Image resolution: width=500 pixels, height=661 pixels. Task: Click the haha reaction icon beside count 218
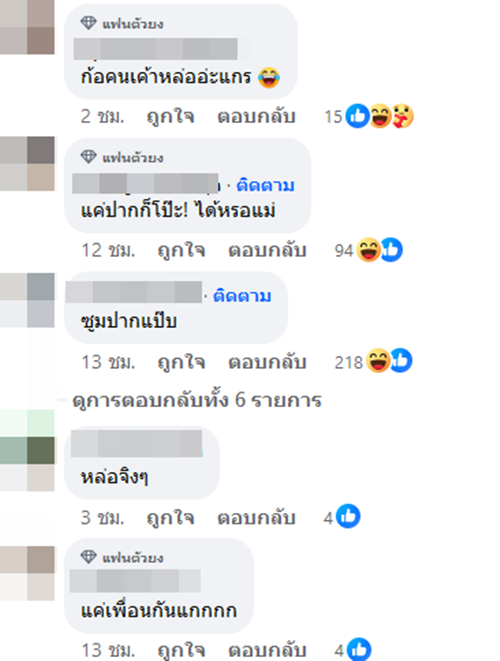[378, 361]
